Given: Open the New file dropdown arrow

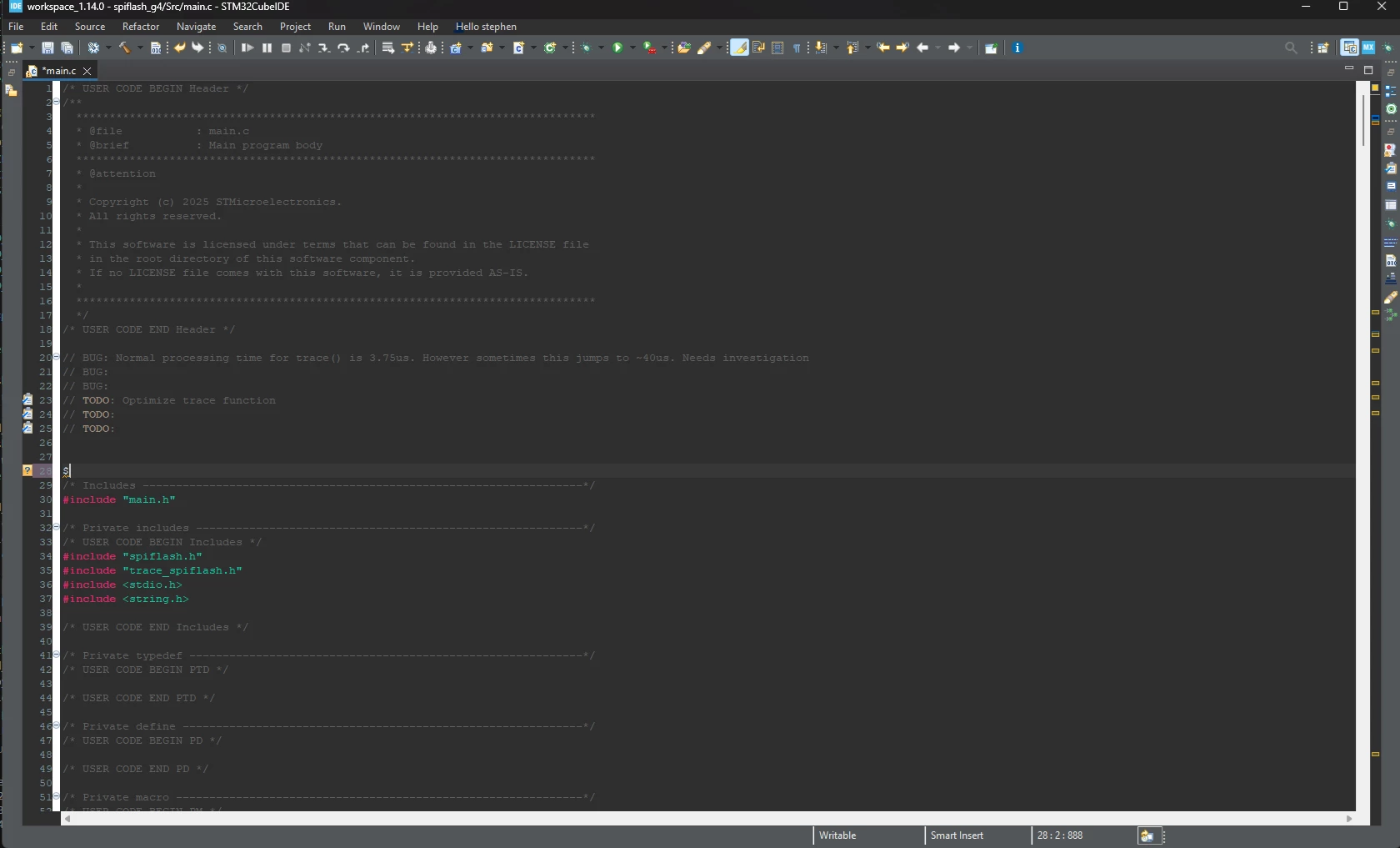Looking at the screenshot, I should (x=31, y=48).
